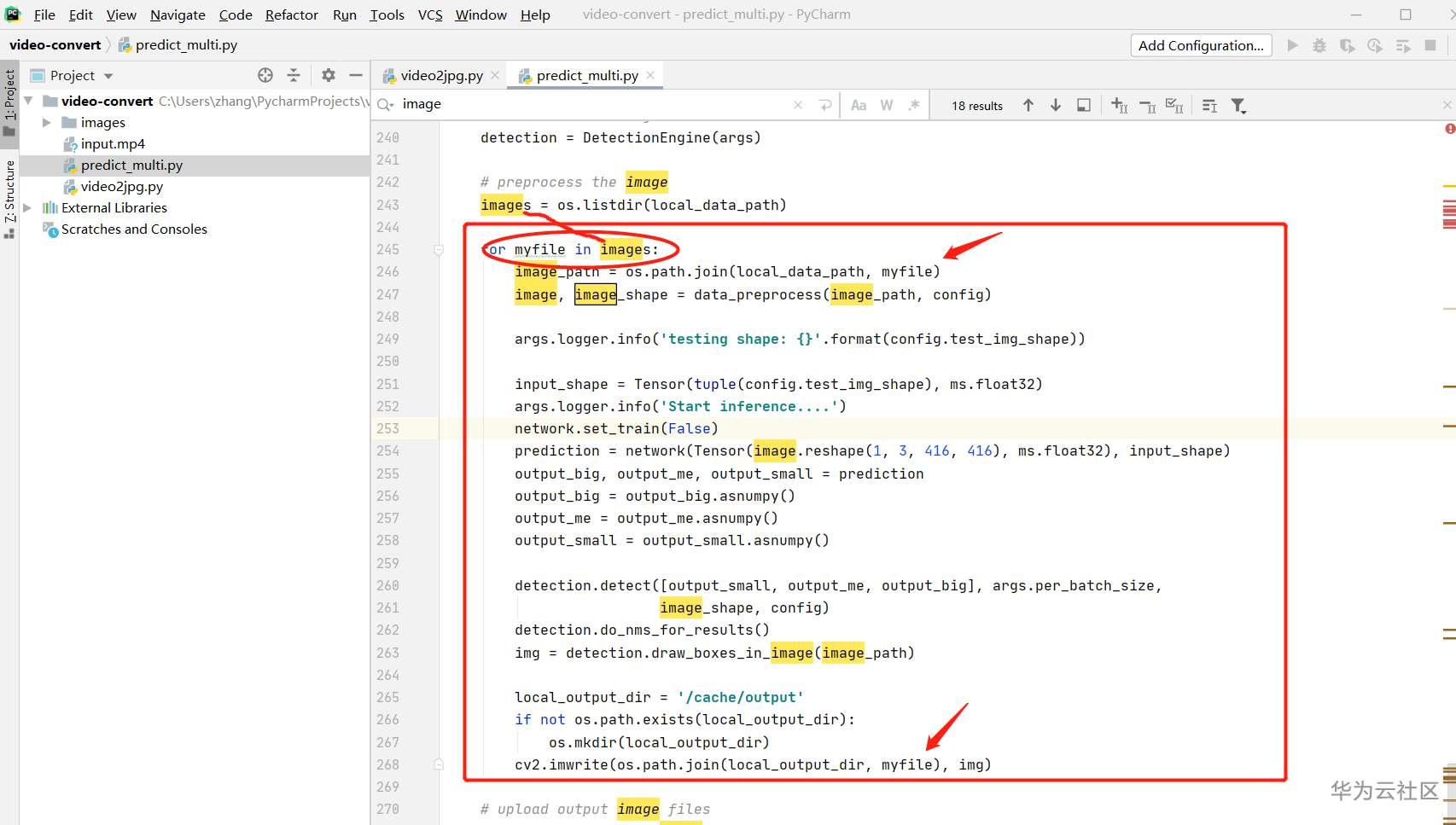Click the Debug bug icon
The image size is (1456, 825).
[1319, 45]
